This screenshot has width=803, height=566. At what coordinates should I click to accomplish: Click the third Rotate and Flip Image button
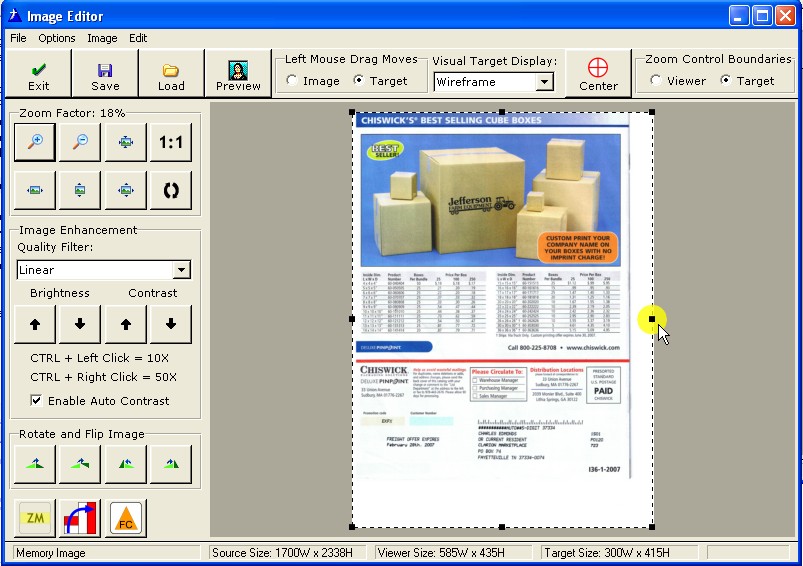click(x=125, y=464)
